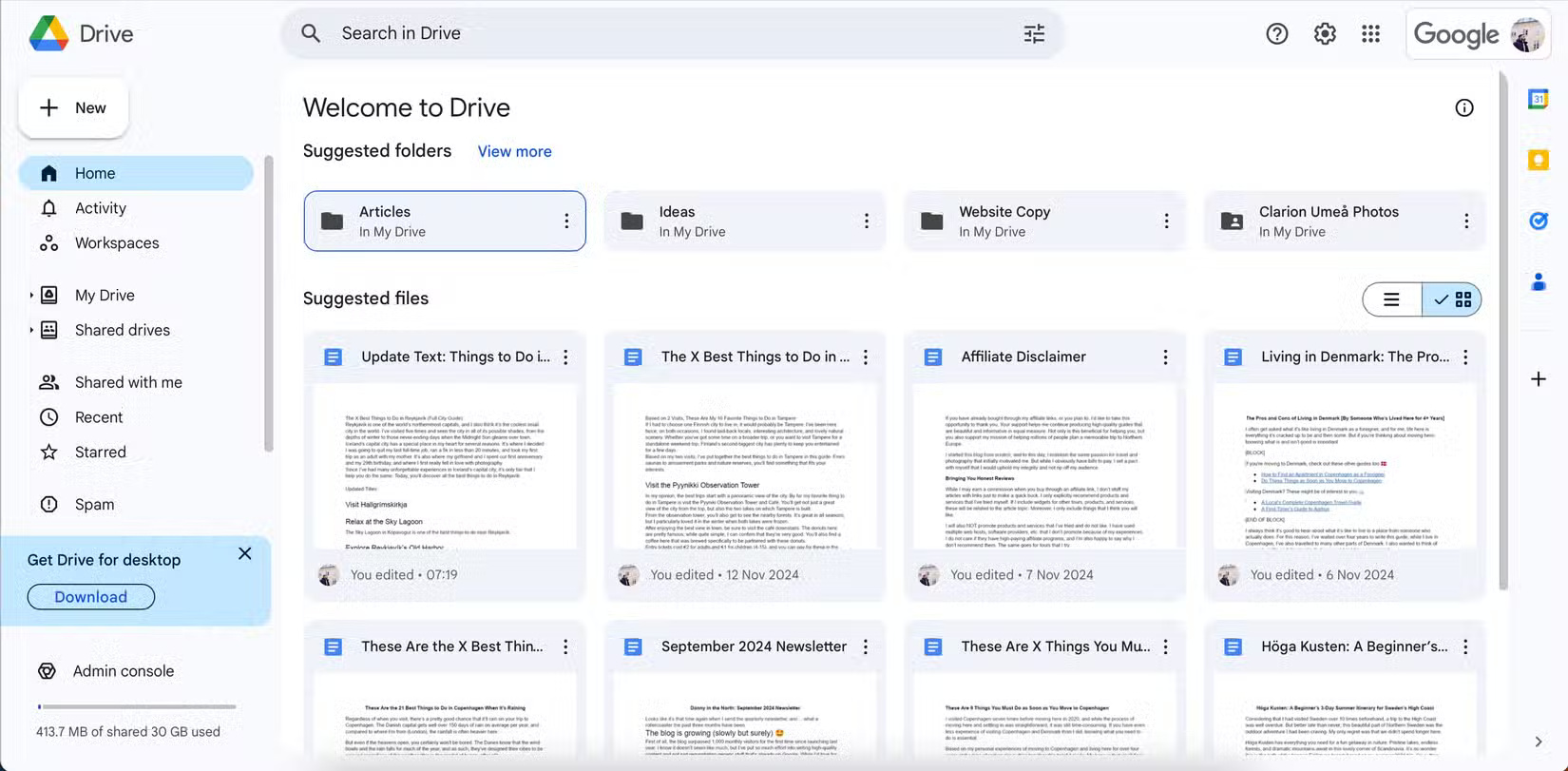Click the Get add-ons plus icon
1568x771 pixels.
pyautogui.click(x=1539, y=379)
